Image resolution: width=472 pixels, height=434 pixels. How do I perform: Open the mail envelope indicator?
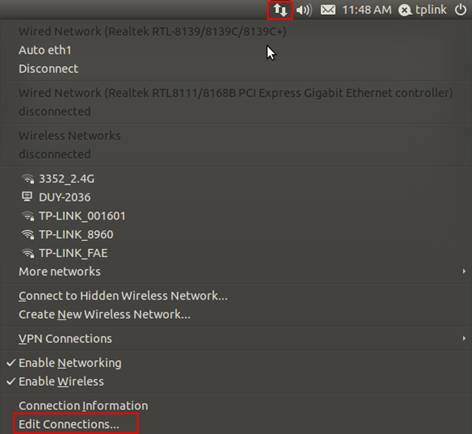coord(328,10)
